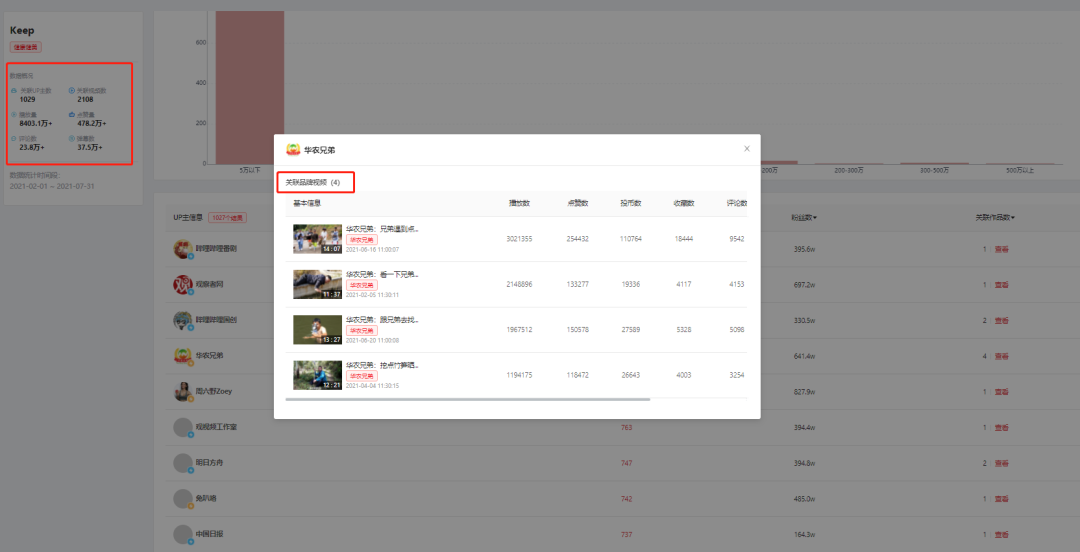Click the 观察者网 avatar
Image resolution: width=1080 pixels, height=552 pixels.
tap(183, 285)
